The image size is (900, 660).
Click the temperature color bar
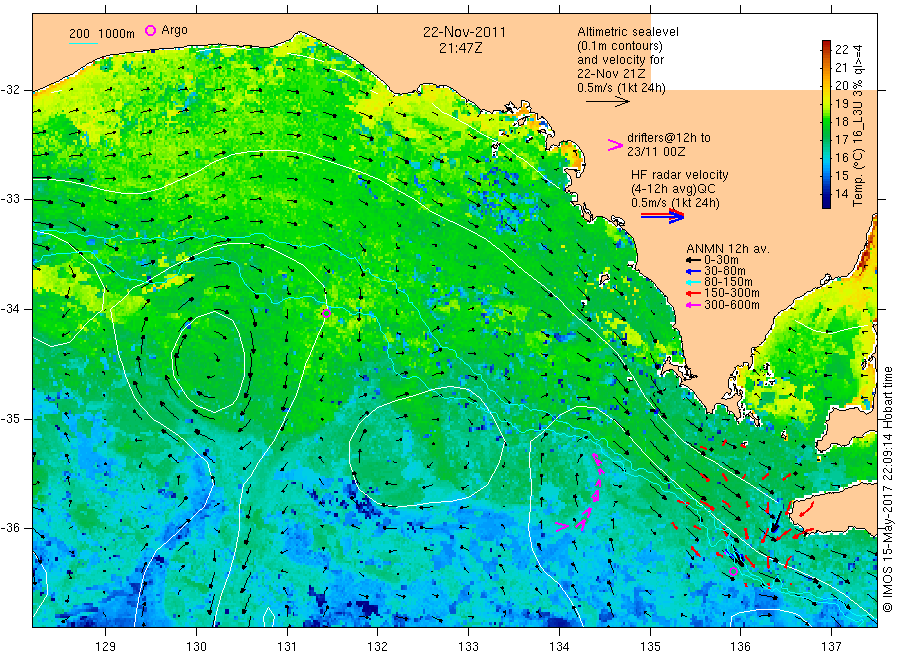pos(826,124)
